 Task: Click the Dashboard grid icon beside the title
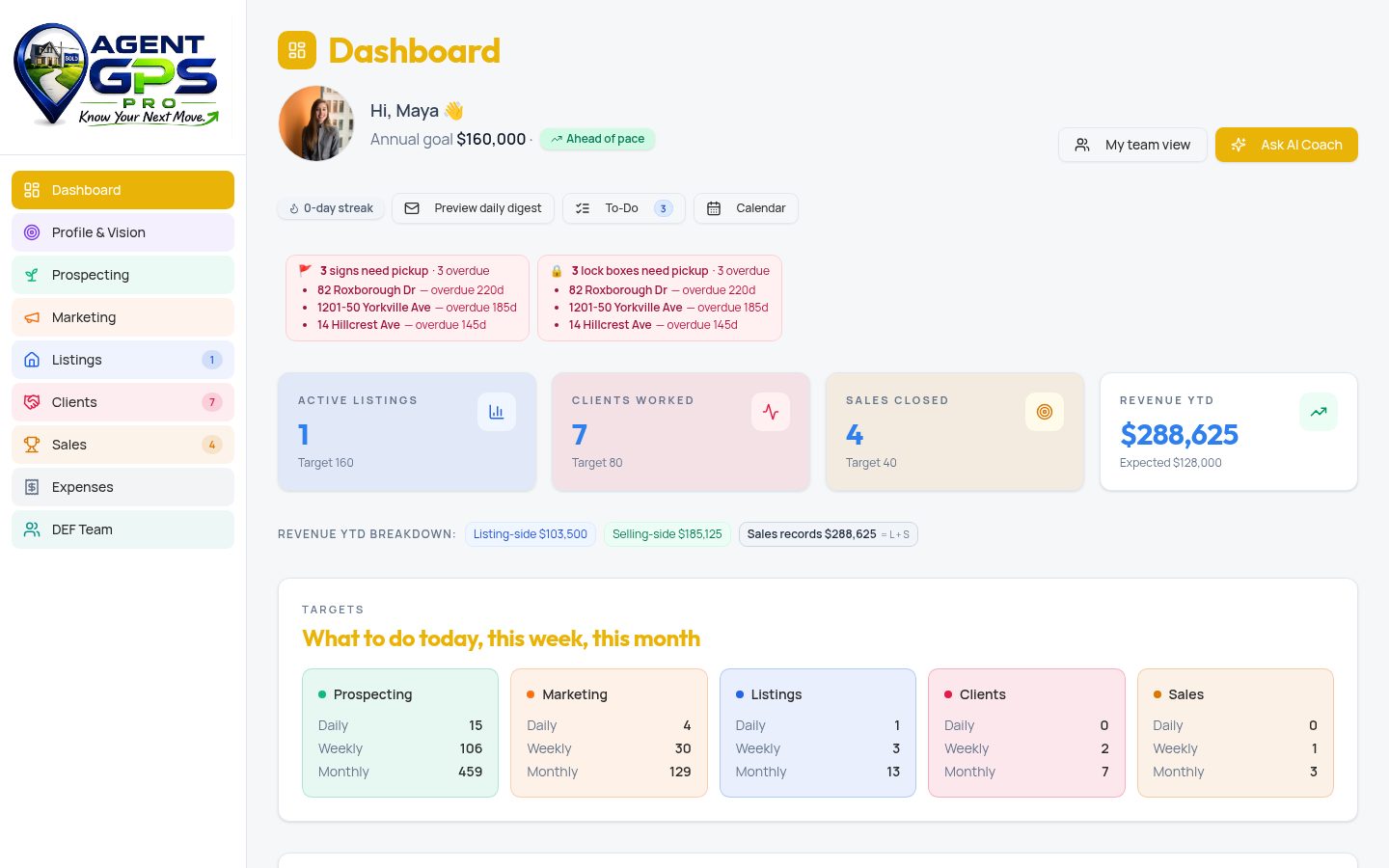pyautogui.click(x=297, y=50)
